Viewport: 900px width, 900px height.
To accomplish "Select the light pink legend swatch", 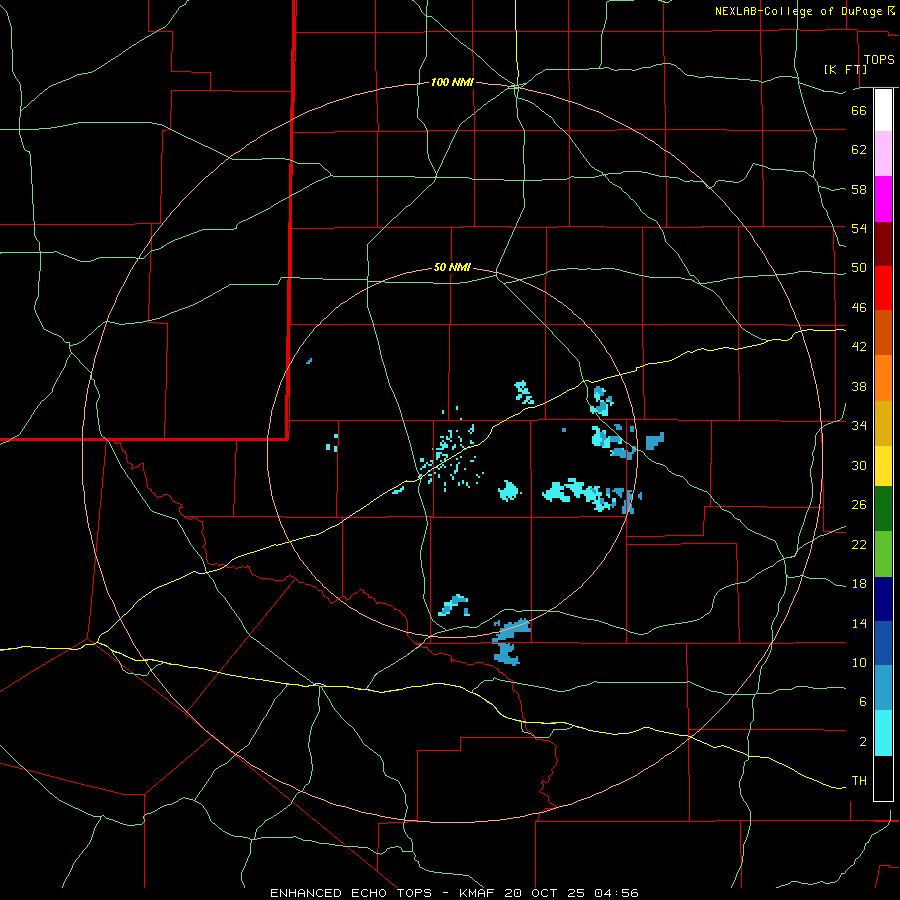I will 883,153.
